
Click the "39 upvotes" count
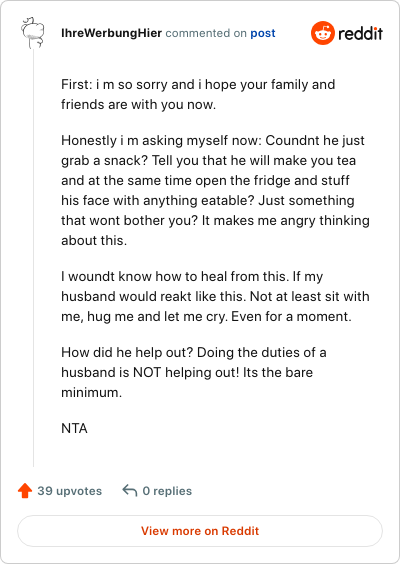tap(70, 491)
